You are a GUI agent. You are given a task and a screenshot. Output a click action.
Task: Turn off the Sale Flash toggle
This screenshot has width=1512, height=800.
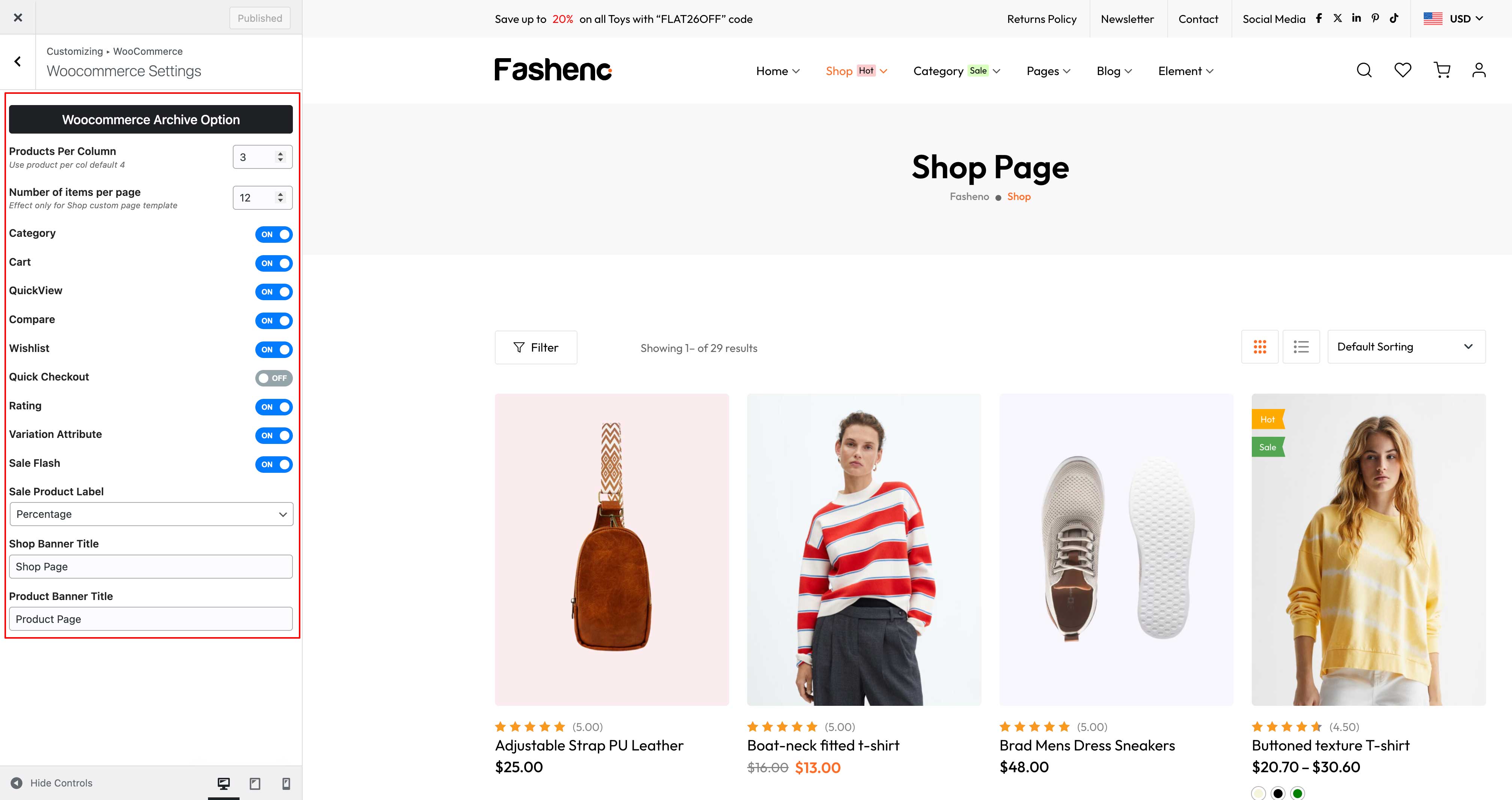[x=273, y=465]
